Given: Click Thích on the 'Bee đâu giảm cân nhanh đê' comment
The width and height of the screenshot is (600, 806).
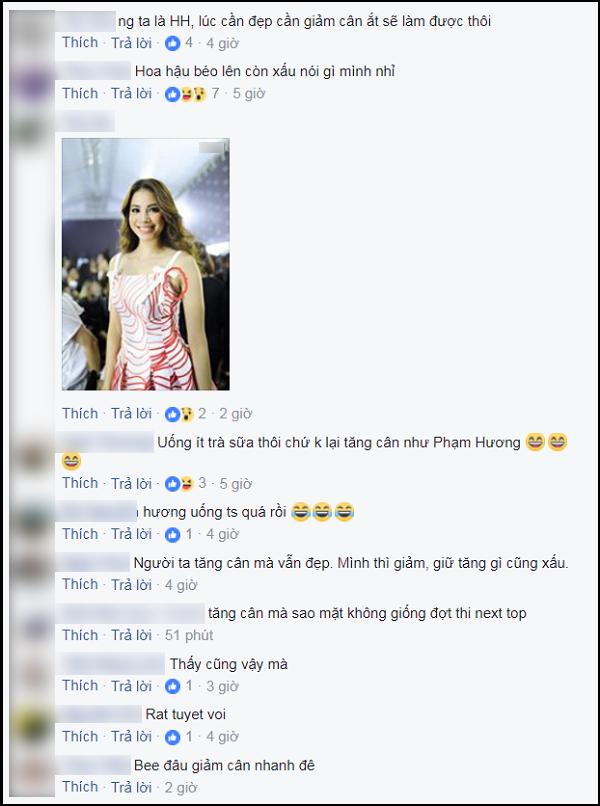Looking at the screenshot, I should tap(80, 787).
